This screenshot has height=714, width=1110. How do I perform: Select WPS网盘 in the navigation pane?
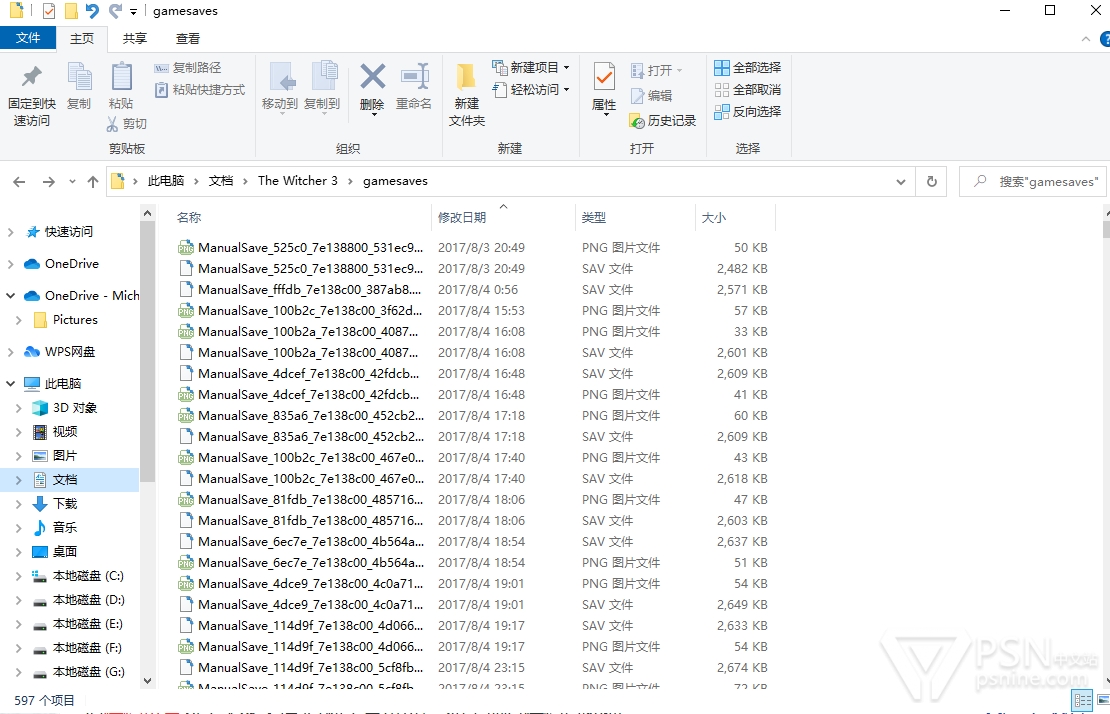(x=69, y=352)
